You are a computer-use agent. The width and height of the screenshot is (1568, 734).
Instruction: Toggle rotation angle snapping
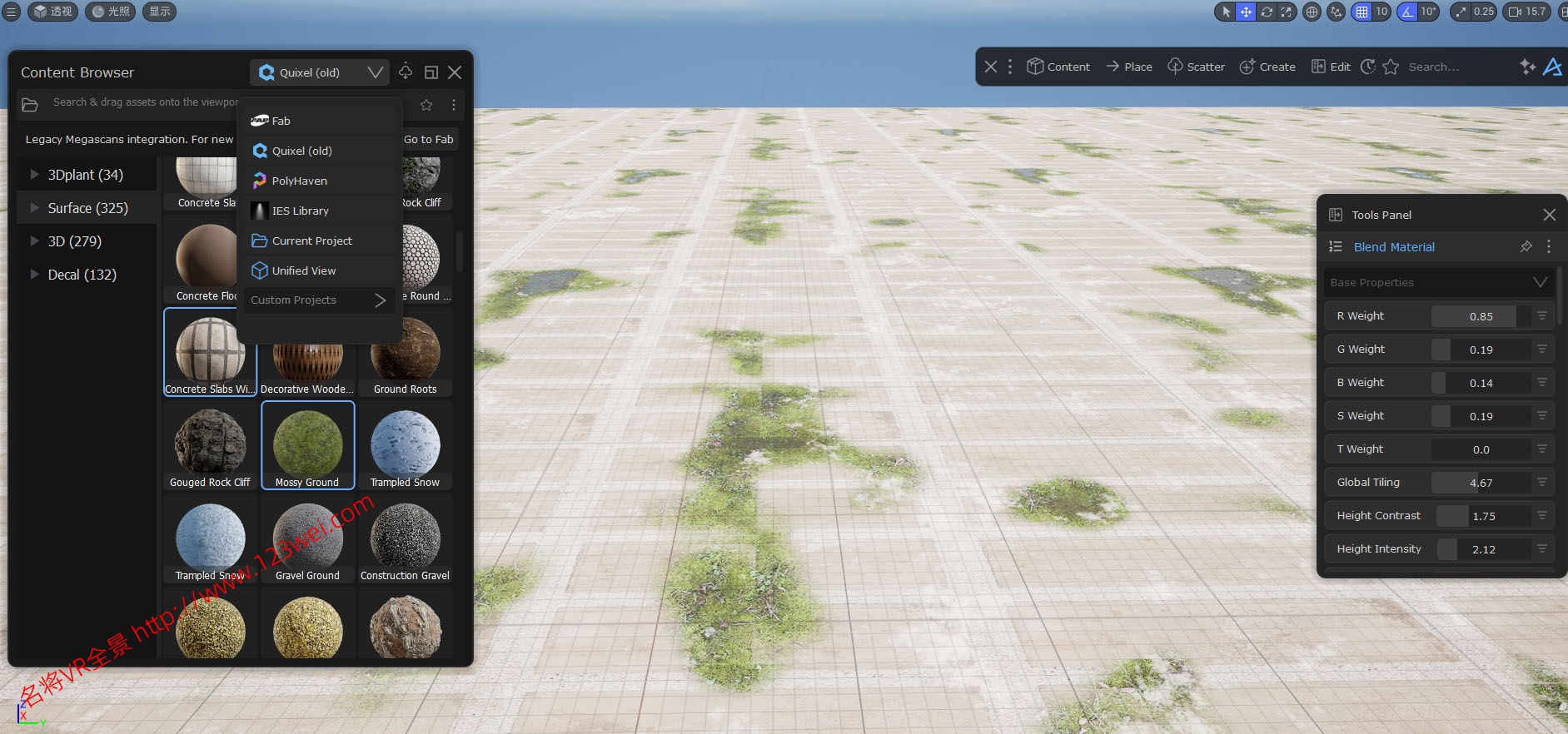point(1407,12)
